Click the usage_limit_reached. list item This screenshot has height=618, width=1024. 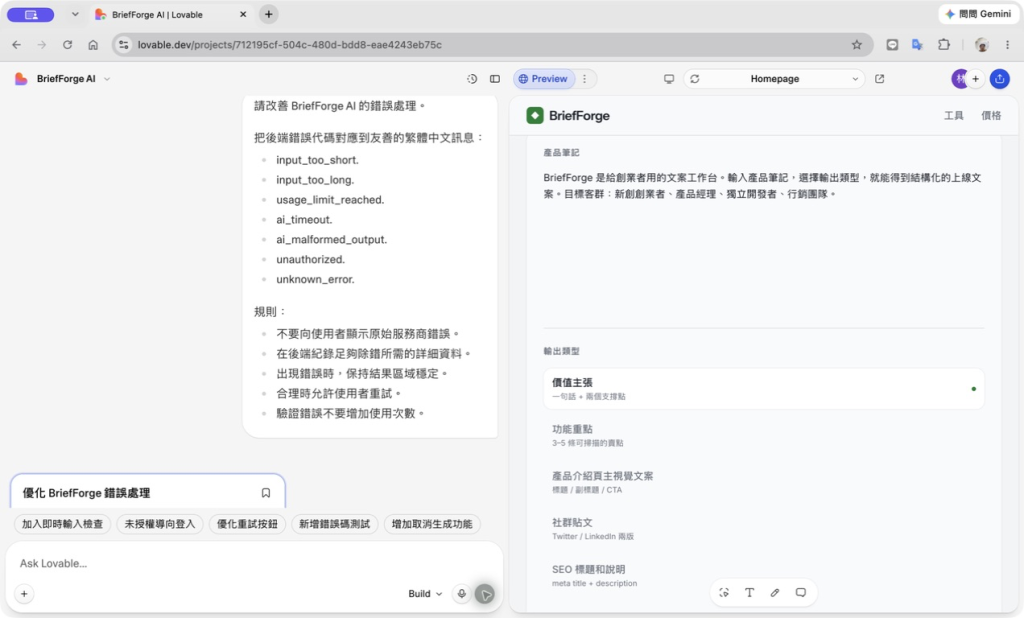pos(330,200)
